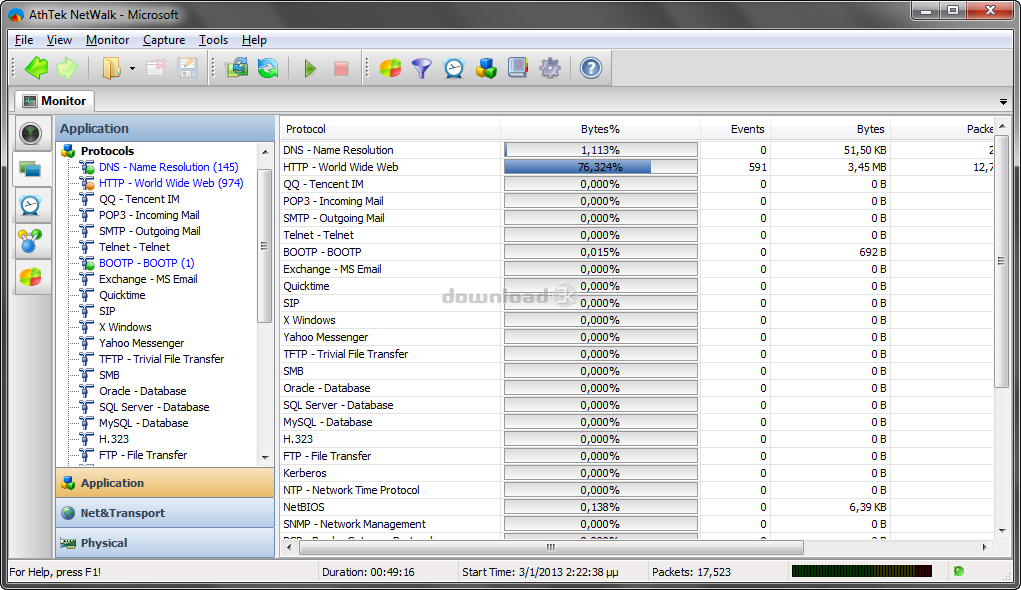Open the Tools menu
This screenshot has width=1021, height=590.
pyautogui.click(x=213, y=40)
